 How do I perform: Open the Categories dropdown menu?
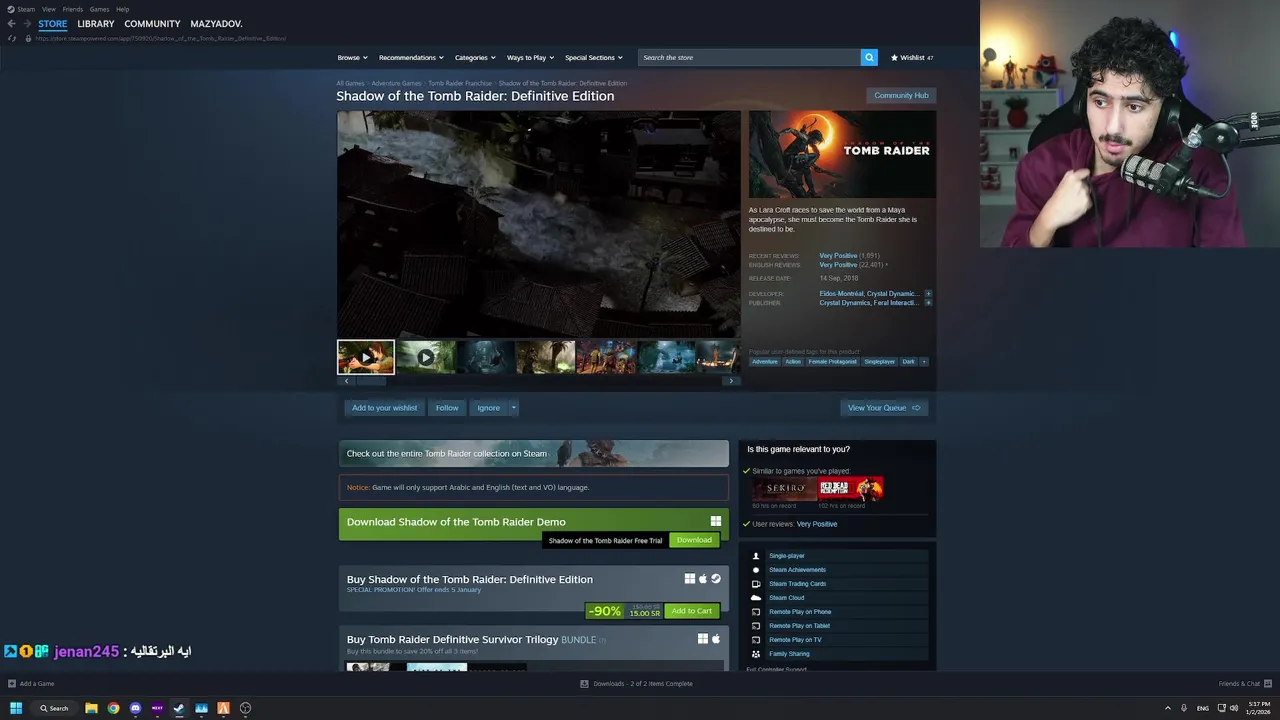pos(475,57)
